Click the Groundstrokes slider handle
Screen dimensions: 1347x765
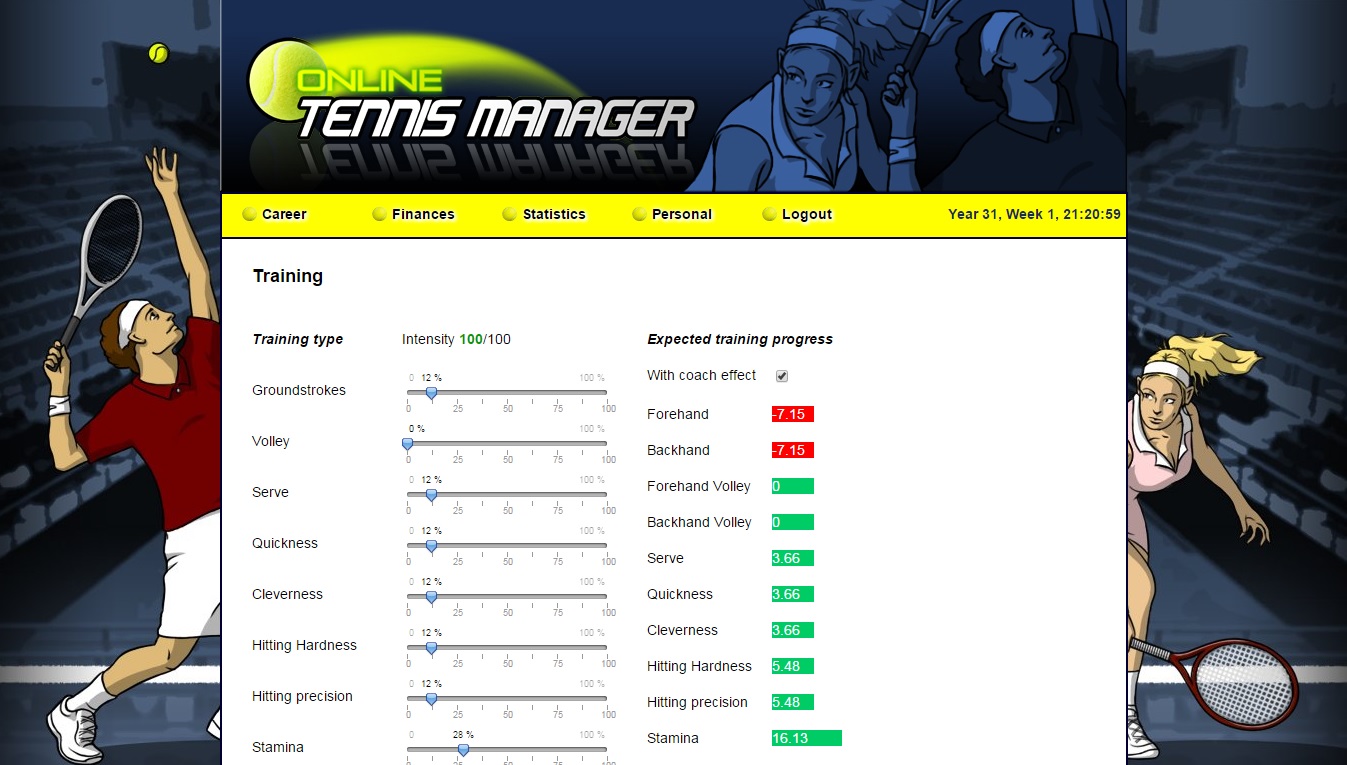[x=431, y=393]
